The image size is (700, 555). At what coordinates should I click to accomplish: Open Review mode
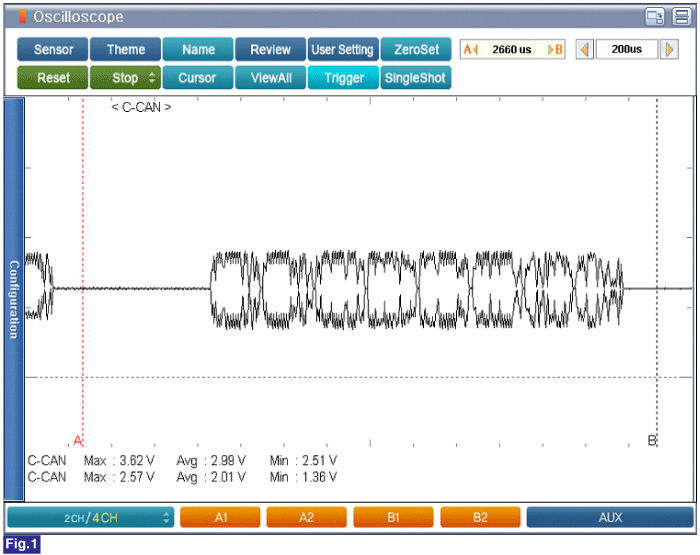click(271, 49)
